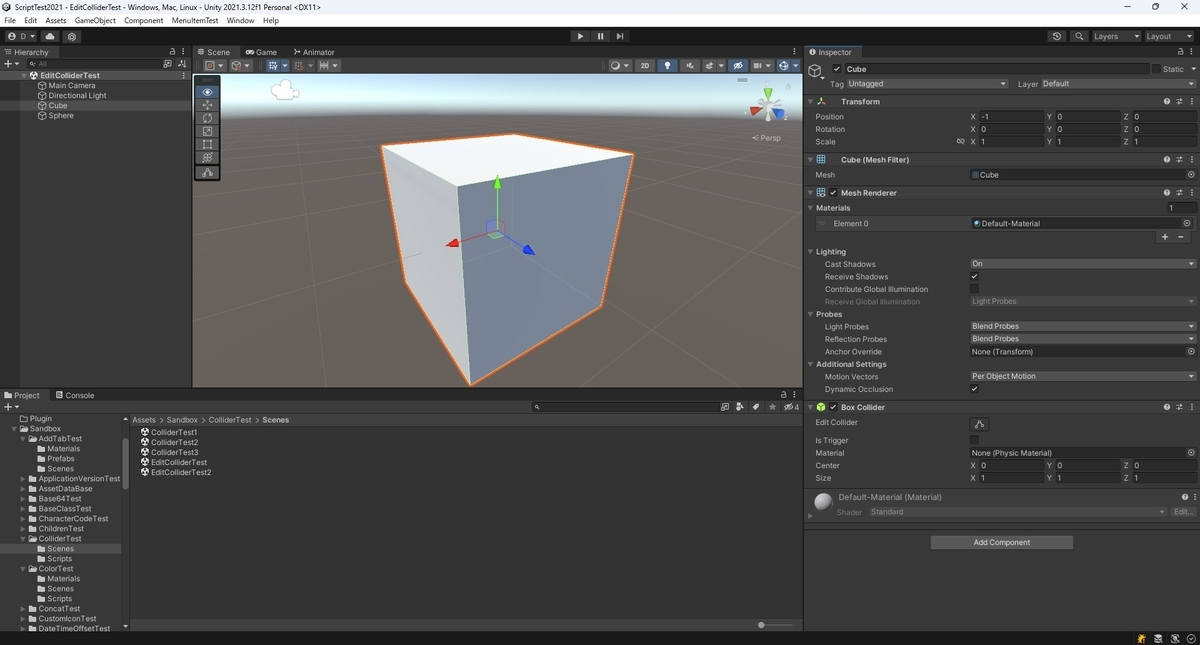Select the Scale tool
This screenshot has height=645, width=1200.
[207, 130]
